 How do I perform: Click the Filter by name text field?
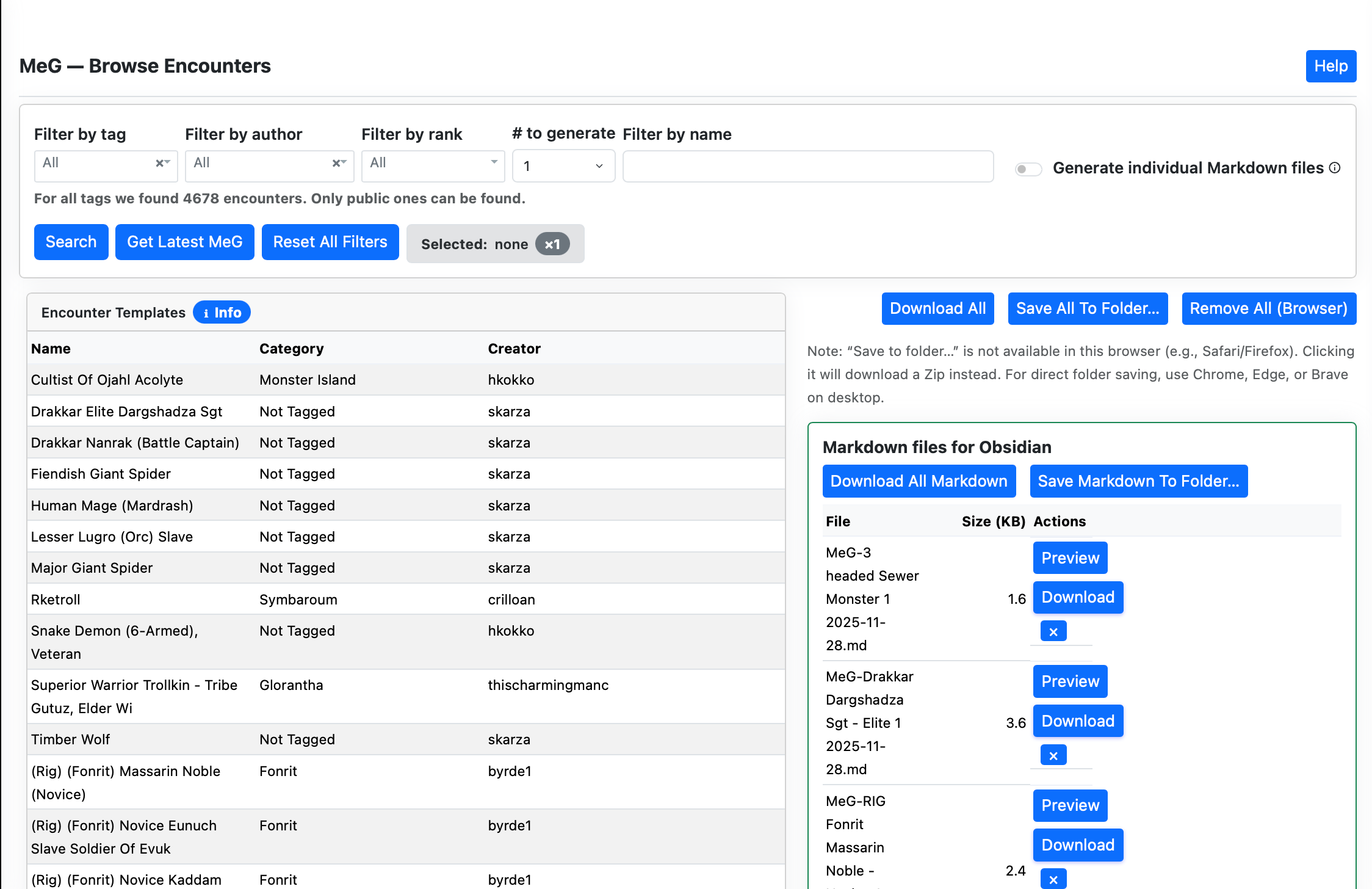click(x=807, y=166)
